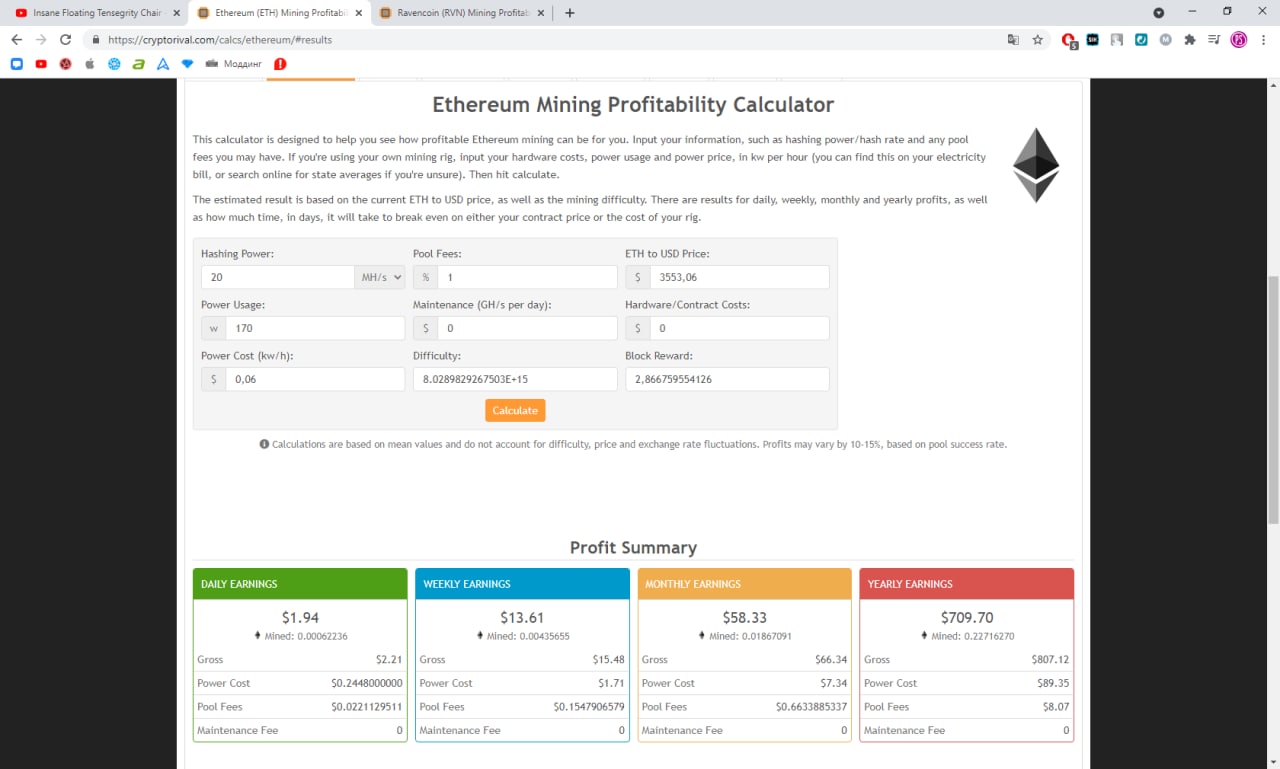Open the teal square extension icon
The image size is (1280, 769).
pyautogui.click(x=1141, y=40)
